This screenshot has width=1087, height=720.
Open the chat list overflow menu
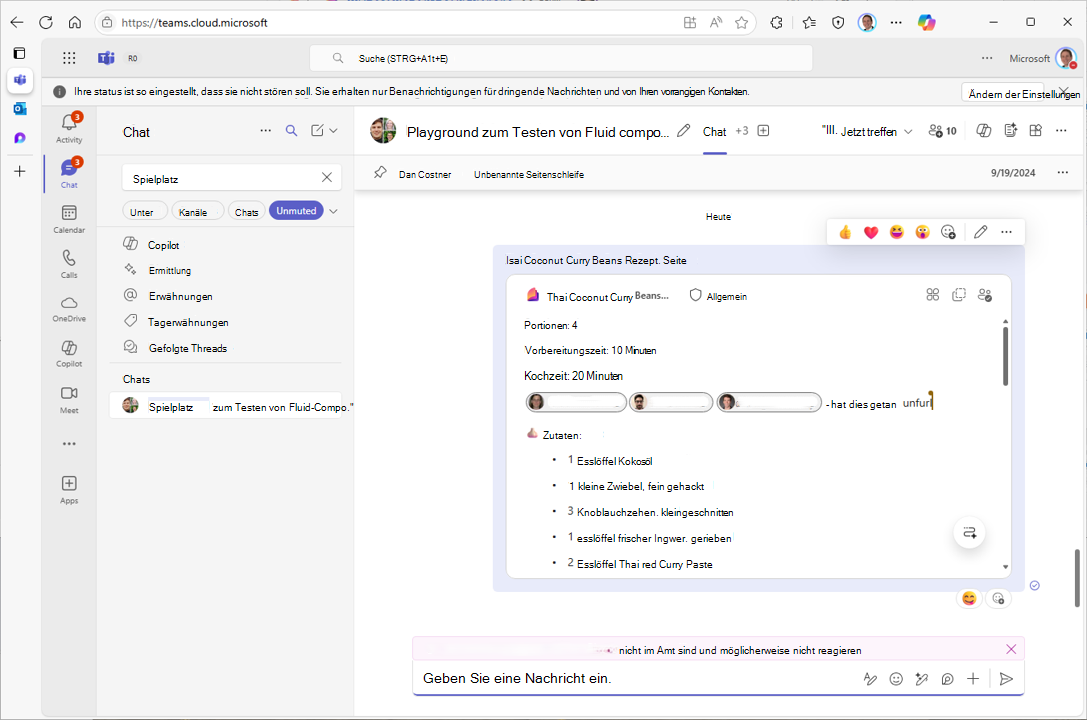[x=265, y=130]
